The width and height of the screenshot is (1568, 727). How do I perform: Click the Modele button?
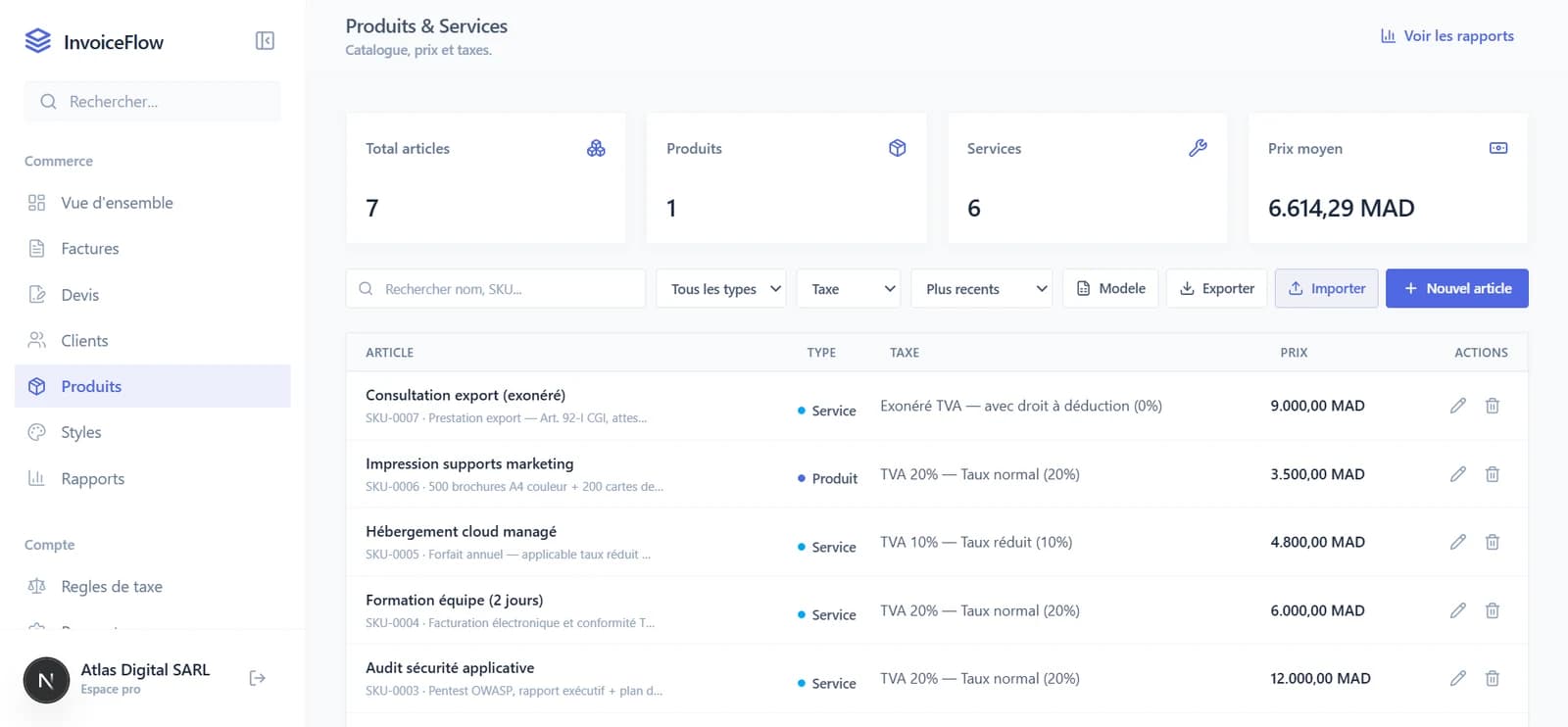(x=1110, y=289)
